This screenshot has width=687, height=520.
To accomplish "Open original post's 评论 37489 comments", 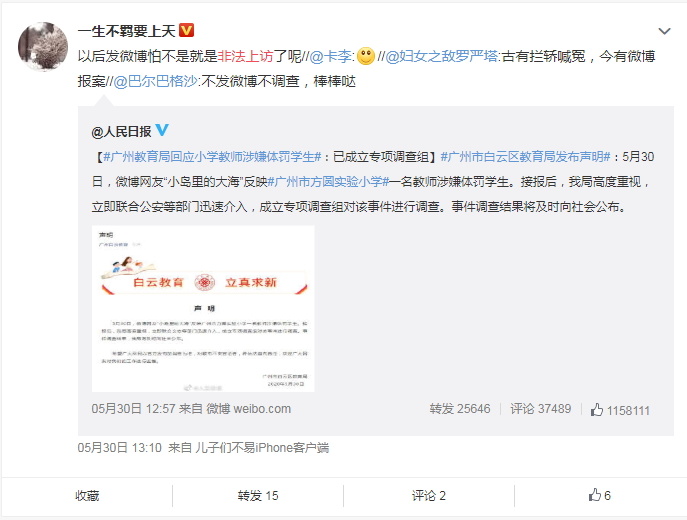I will 541,409.
